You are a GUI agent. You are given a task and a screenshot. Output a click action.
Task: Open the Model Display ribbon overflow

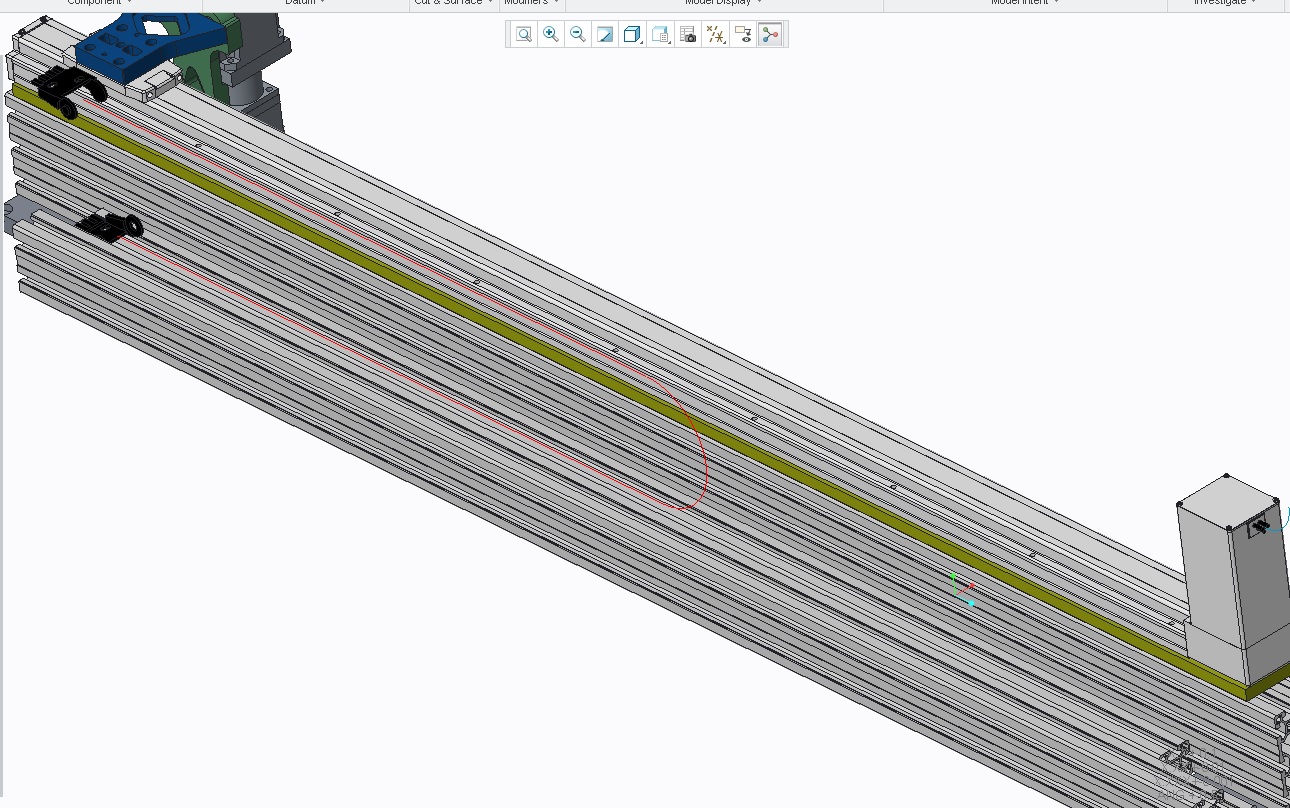[757, 2]
